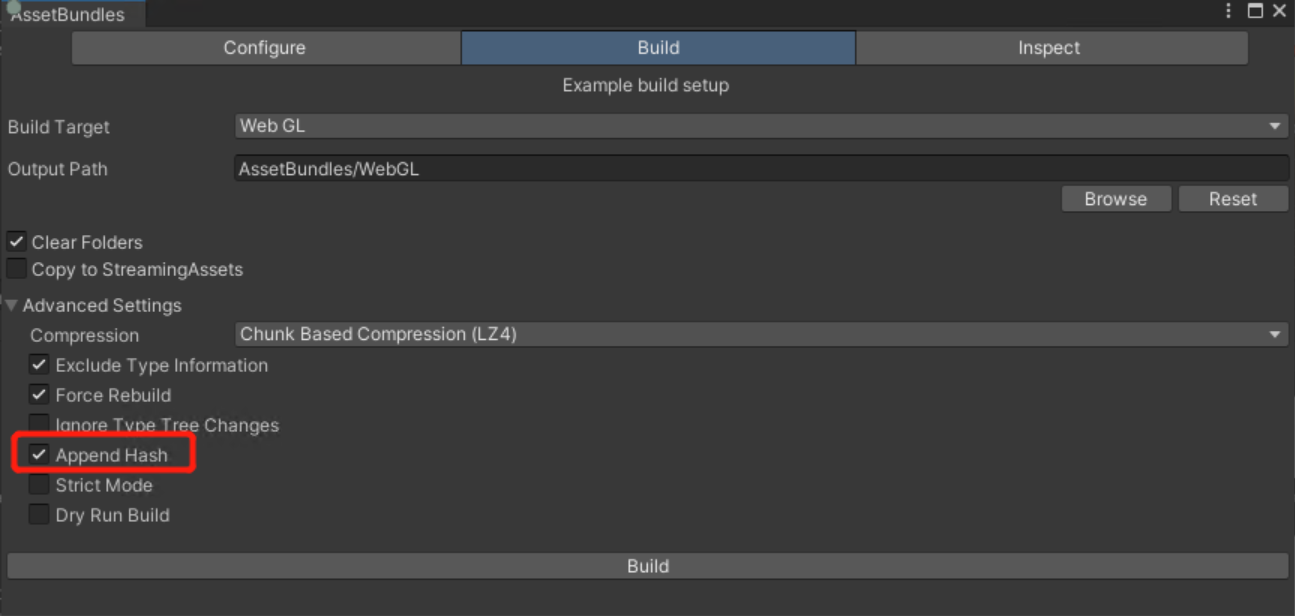
Task: Open the Build Target dropdown
Action: coord(760,127)
